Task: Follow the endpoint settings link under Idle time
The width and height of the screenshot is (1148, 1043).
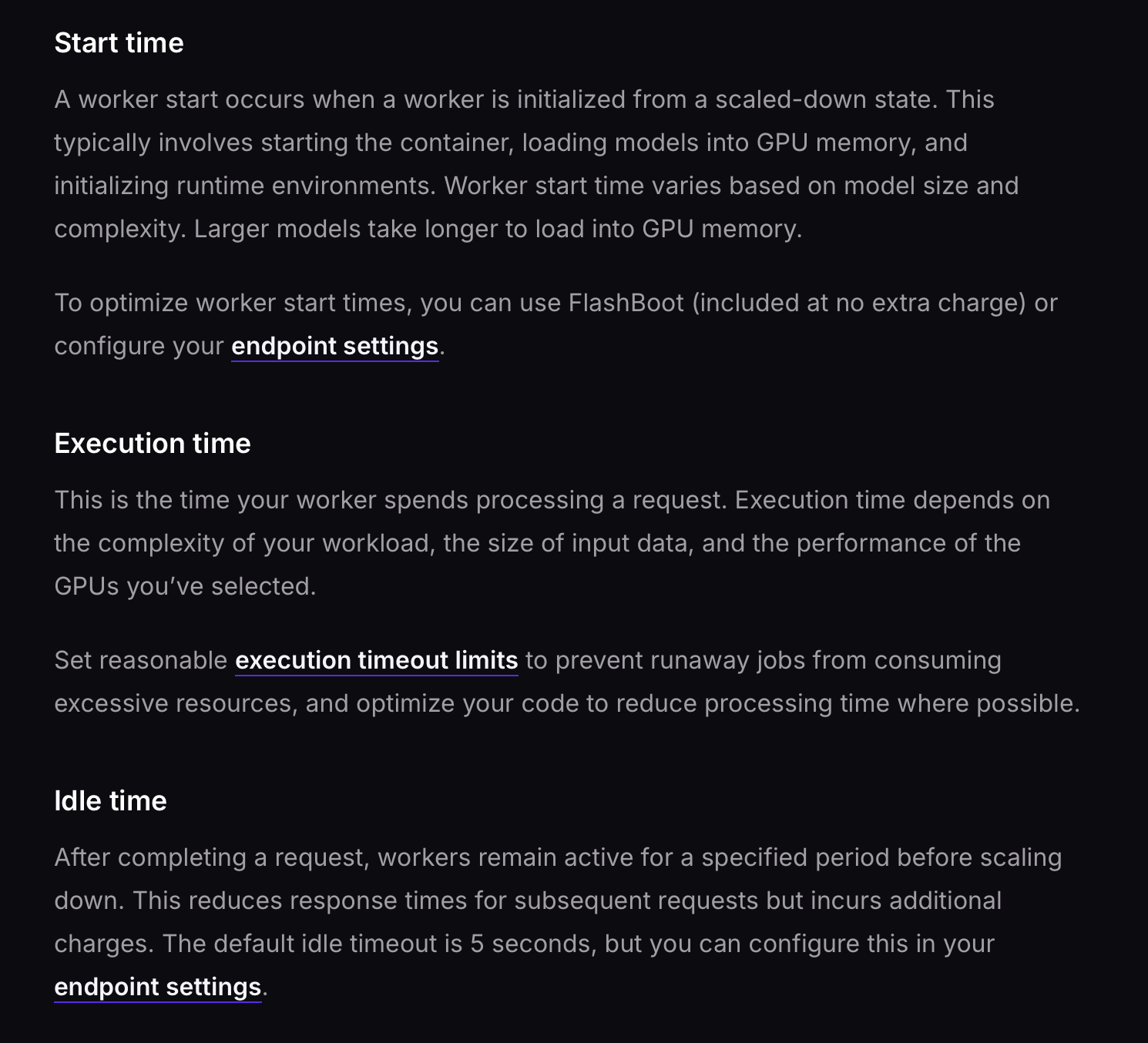Action: [x=157, y=987]
